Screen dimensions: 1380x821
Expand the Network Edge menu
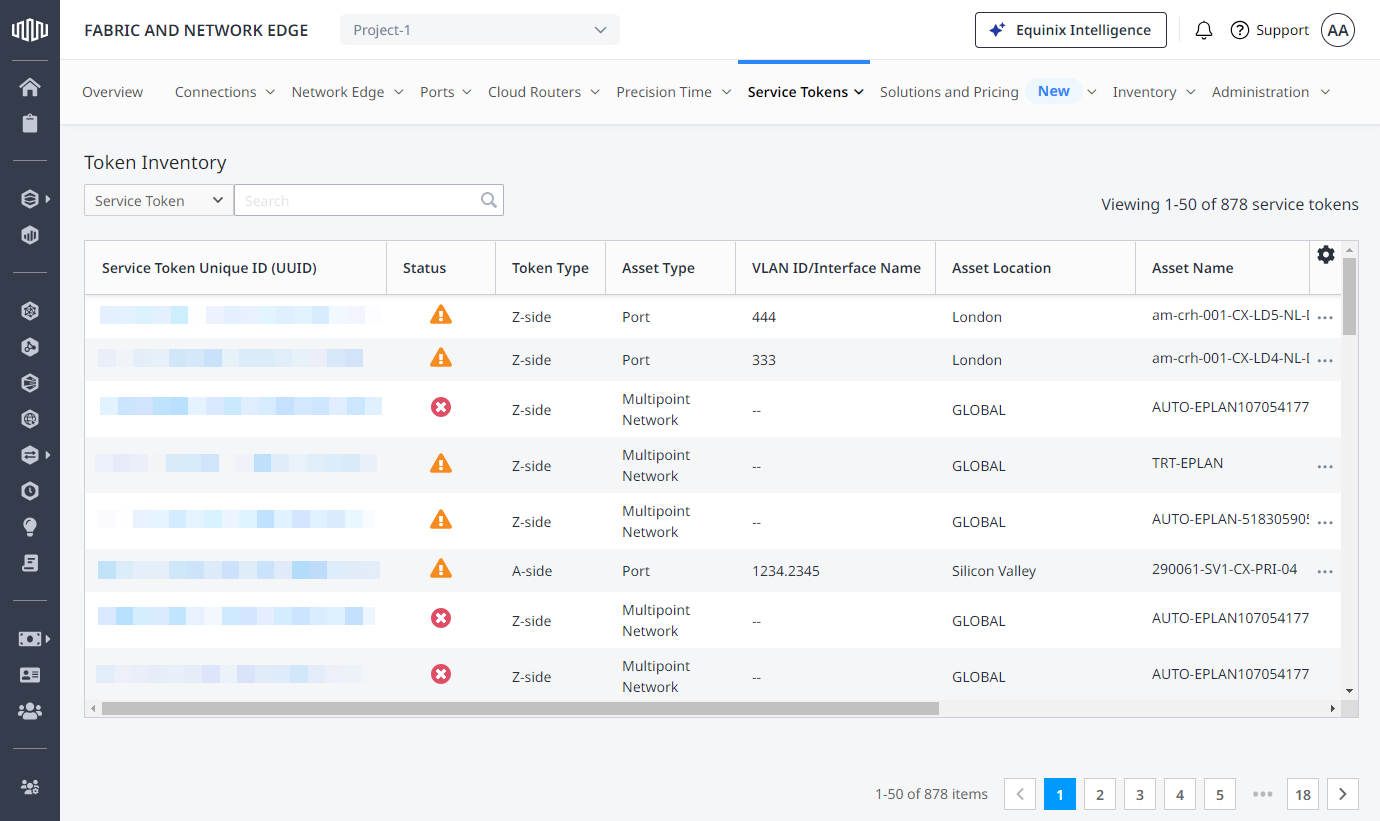tap(347, 92)
